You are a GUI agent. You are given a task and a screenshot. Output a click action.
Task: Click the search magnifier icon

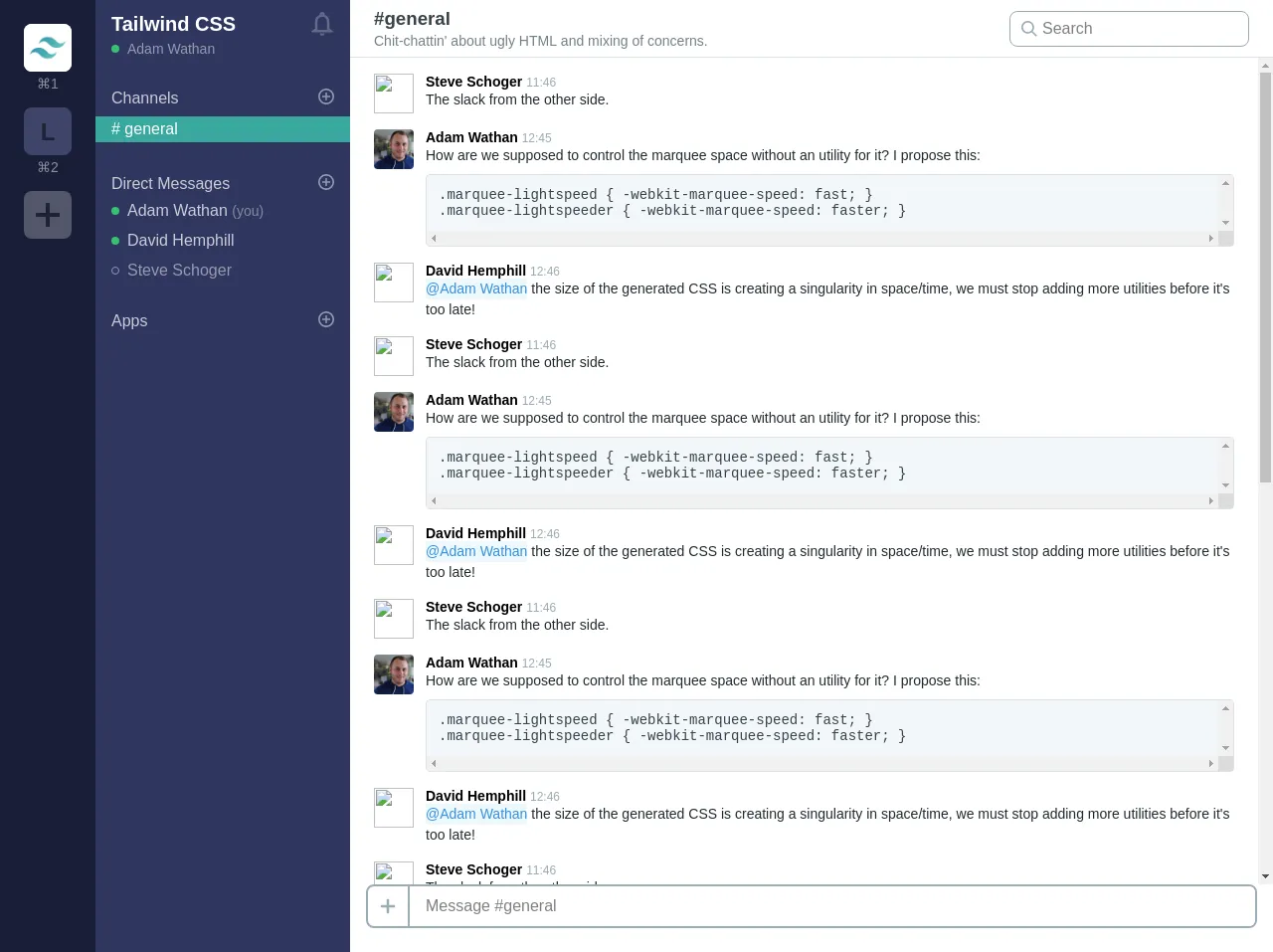point(1029,29)
